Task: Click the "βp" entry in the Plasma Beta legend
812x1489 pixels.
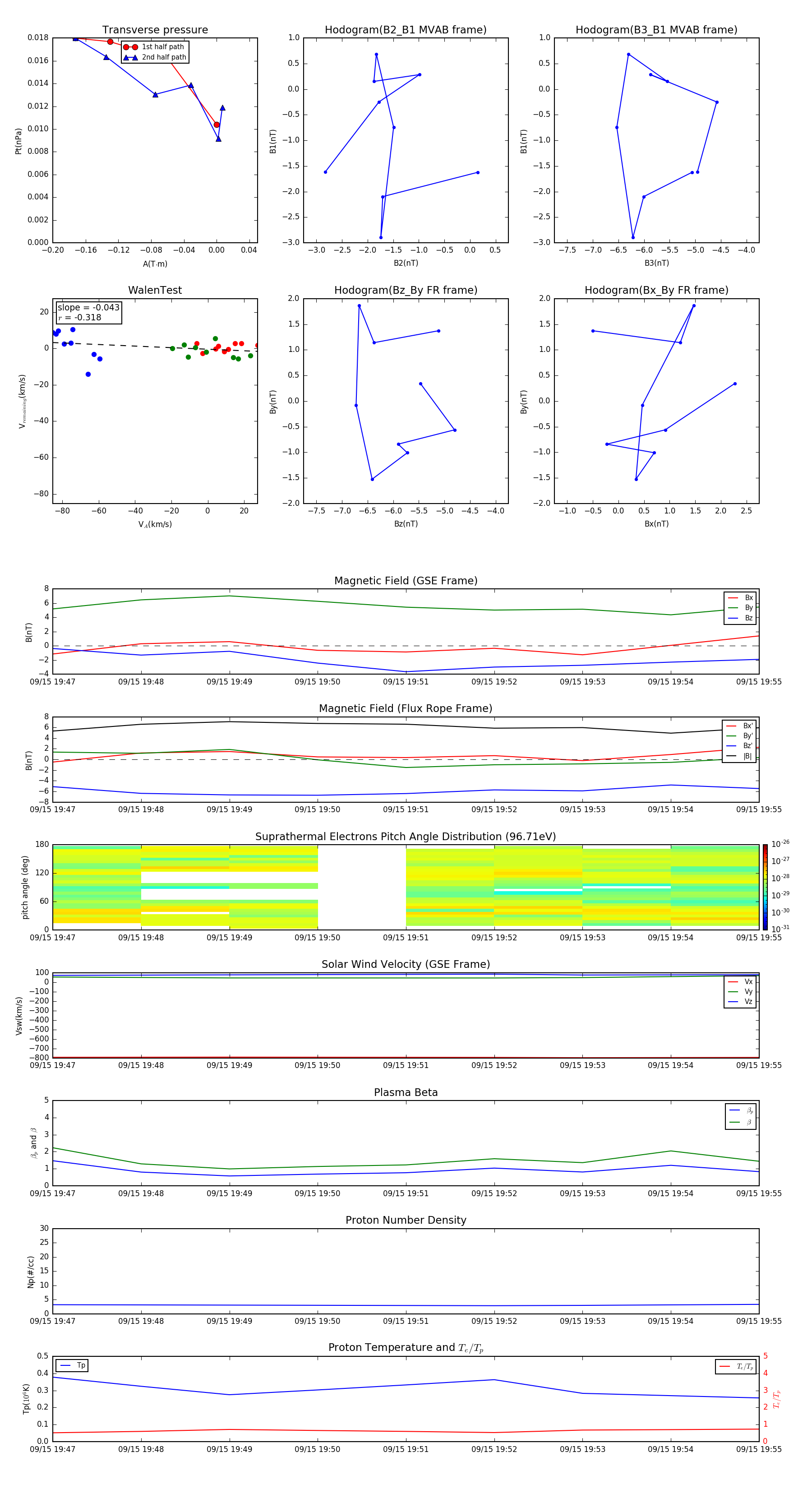Action: point(741,1110)
